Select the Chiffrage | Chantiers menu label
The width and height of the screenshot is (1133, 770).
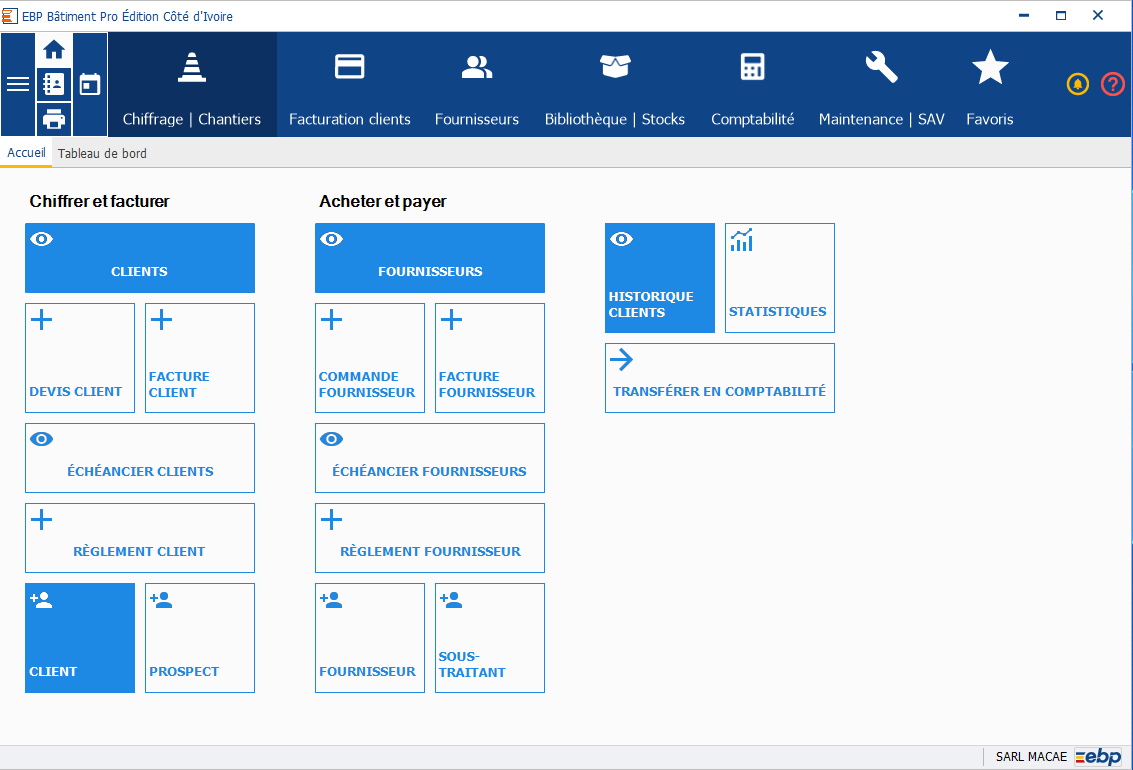[191, 119]
